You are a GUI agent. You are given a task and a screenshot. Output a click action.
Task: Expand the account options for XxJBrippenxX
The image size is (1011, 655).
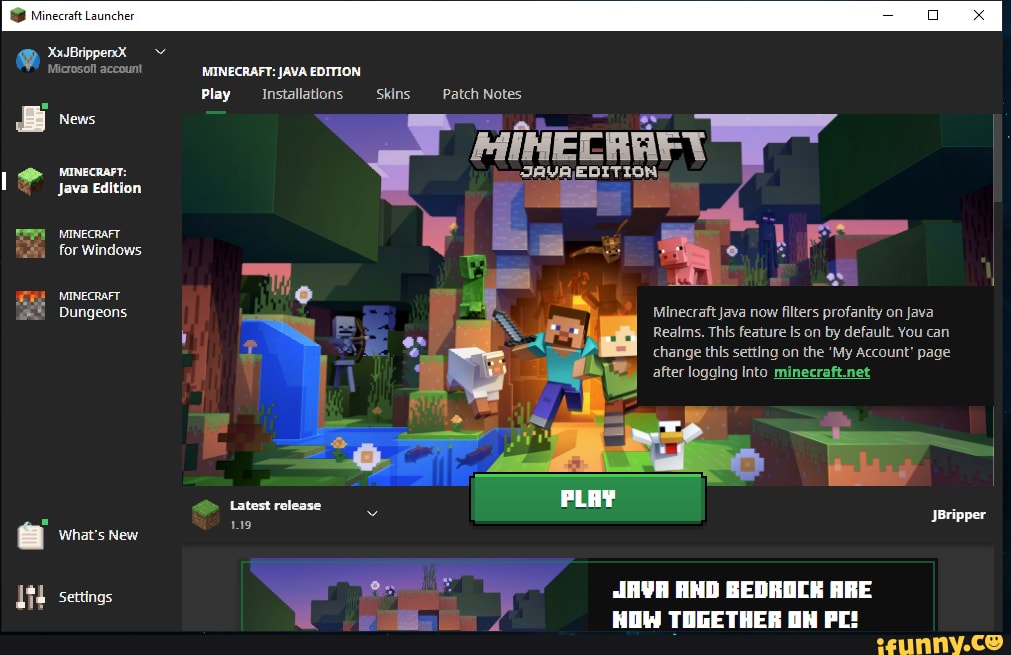tap(160, 52)
